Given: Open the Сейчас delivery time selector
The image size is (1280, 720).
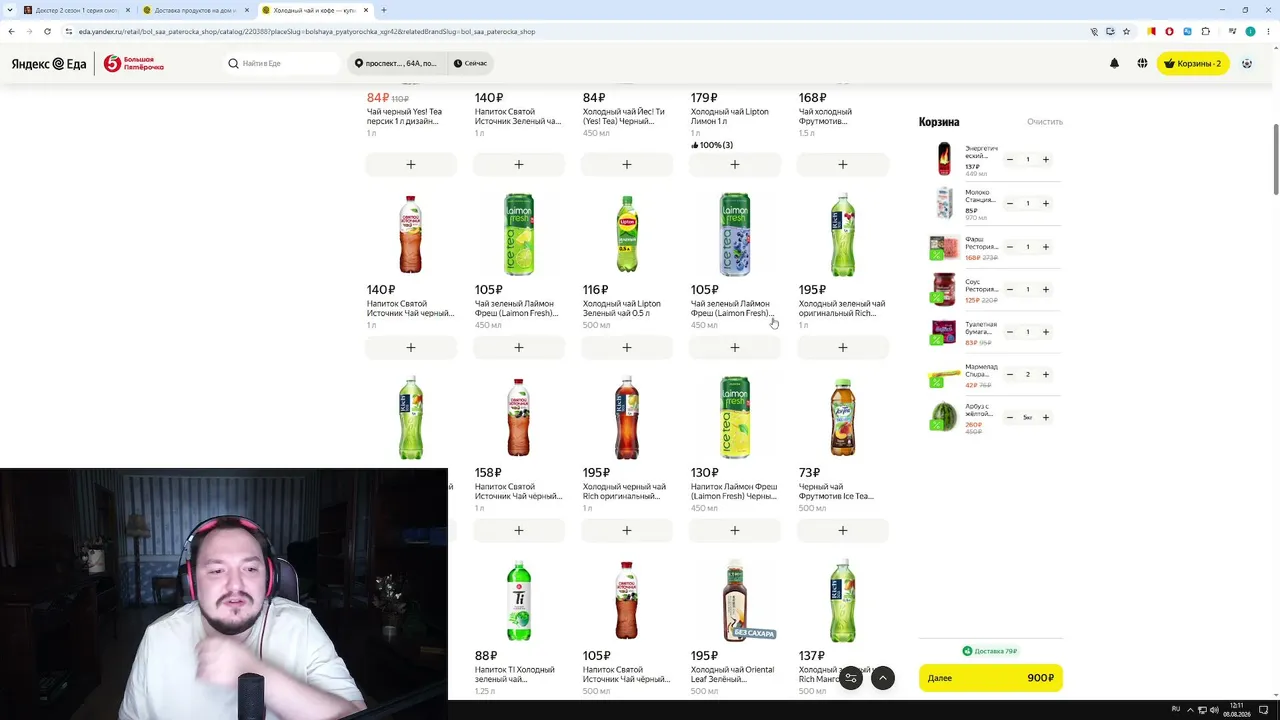Looking at the screenshot, I should [x=470, y=63].
